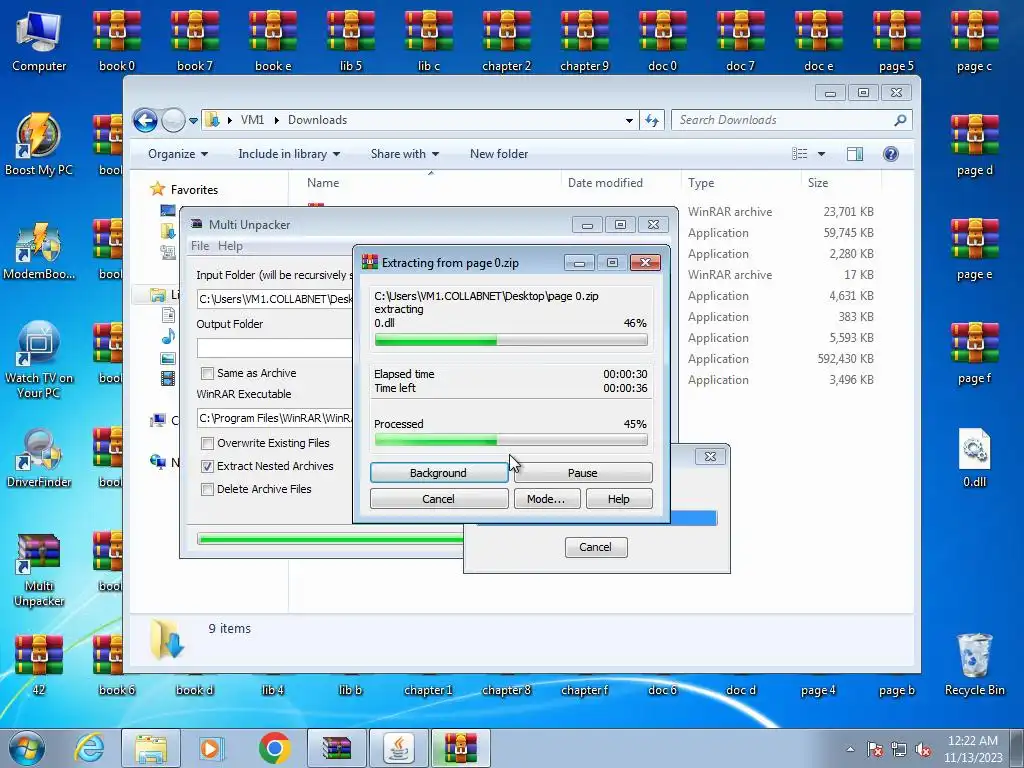Switch to the Java app on taskbar
Screen dimensions: 1024x768
point(399,748)
